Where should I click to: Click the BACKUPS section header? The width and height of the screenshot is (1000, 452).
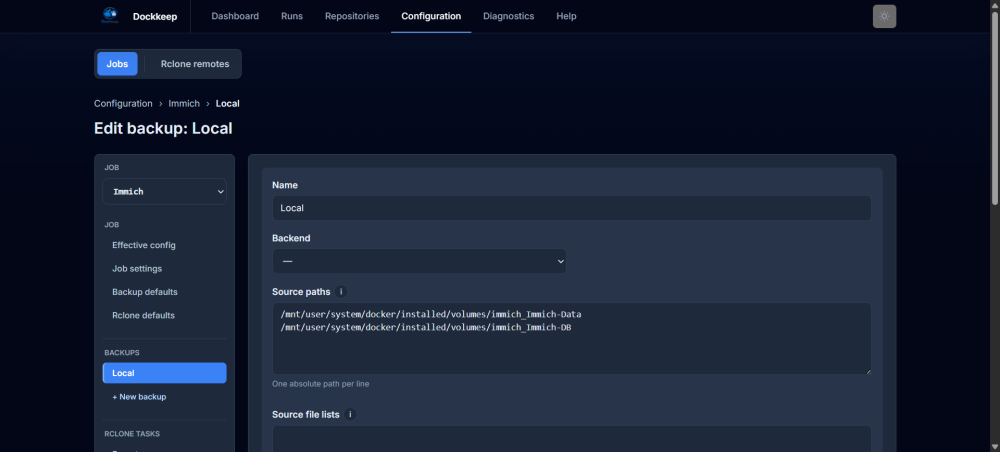[x=122, y=352]
